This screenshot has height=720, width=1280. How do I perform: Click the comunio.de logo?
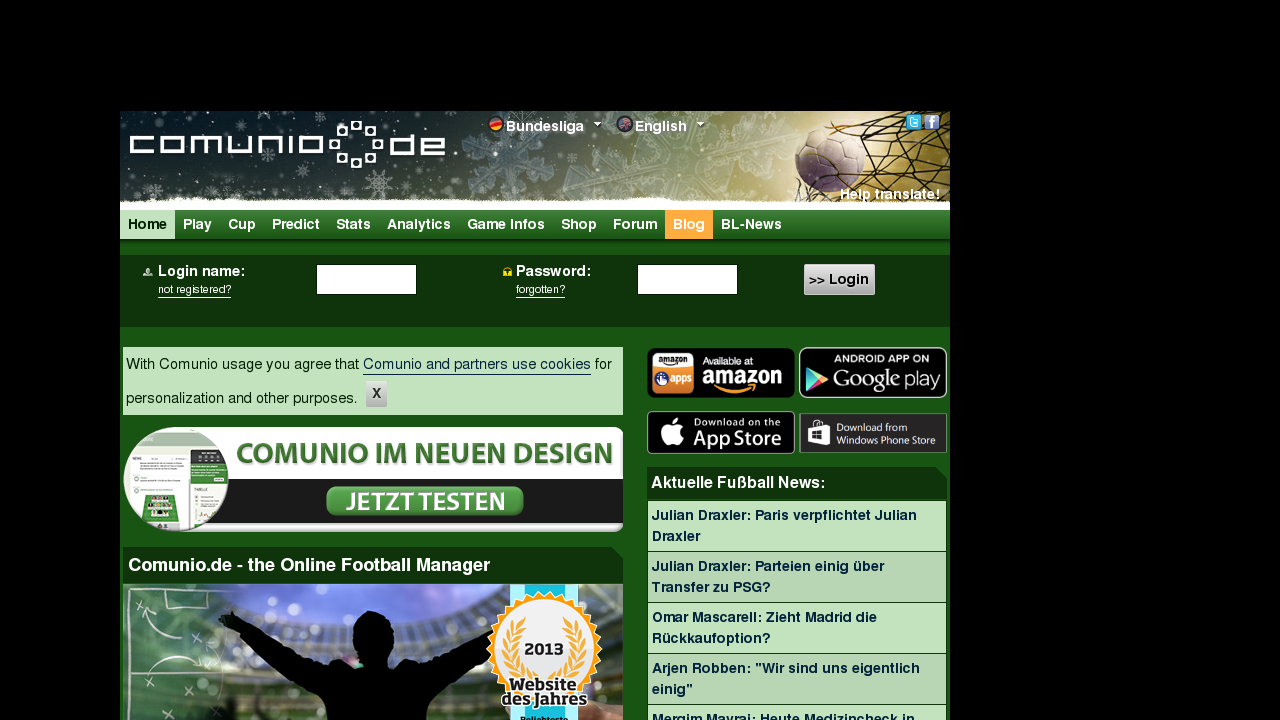(x=288, y=145)
